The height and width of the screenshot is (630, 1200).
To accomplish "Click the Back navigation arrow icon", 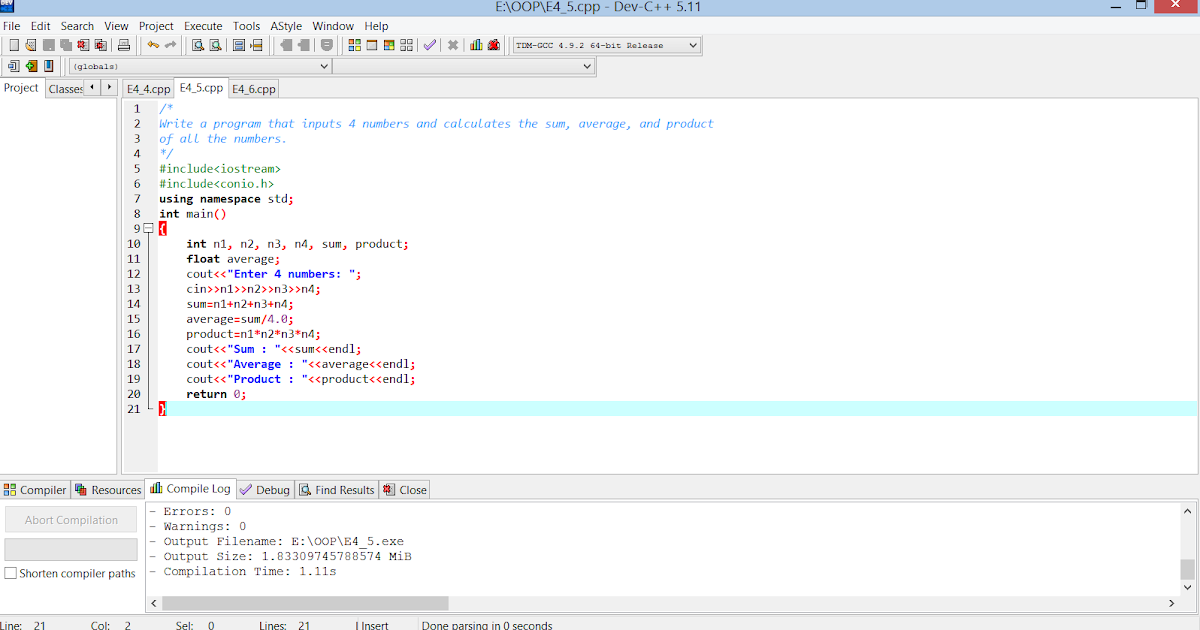I will point(287,45).
